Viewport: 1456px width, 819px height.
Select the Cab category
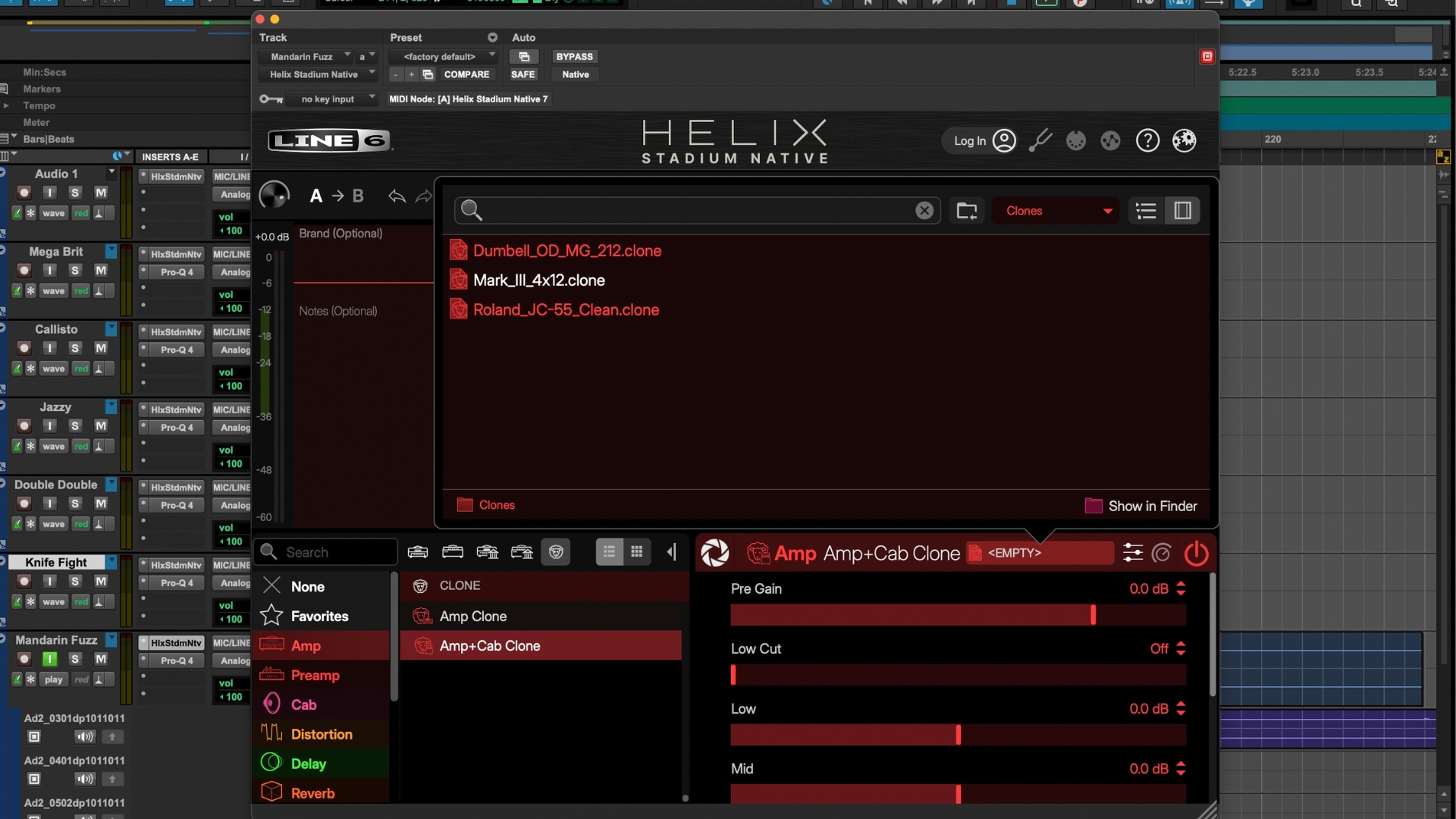point(321,704)
